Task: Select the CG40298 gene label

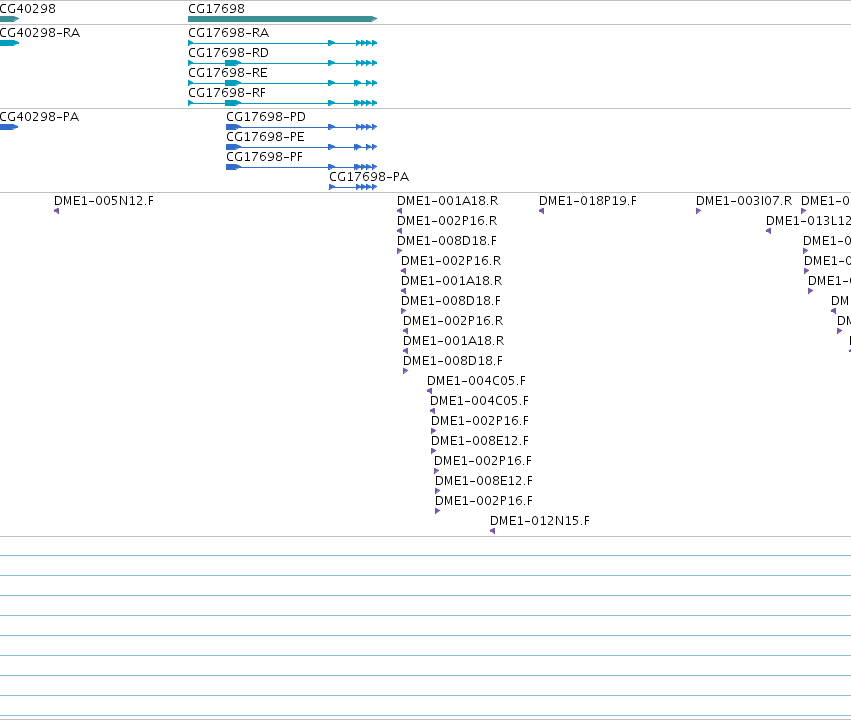Action: point(27,9)
